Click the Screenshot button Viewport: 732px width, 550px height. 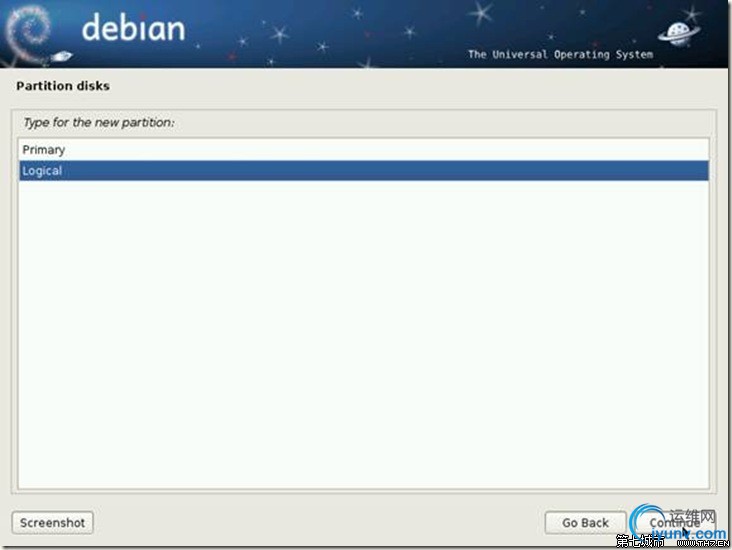(x=52, y=522)
